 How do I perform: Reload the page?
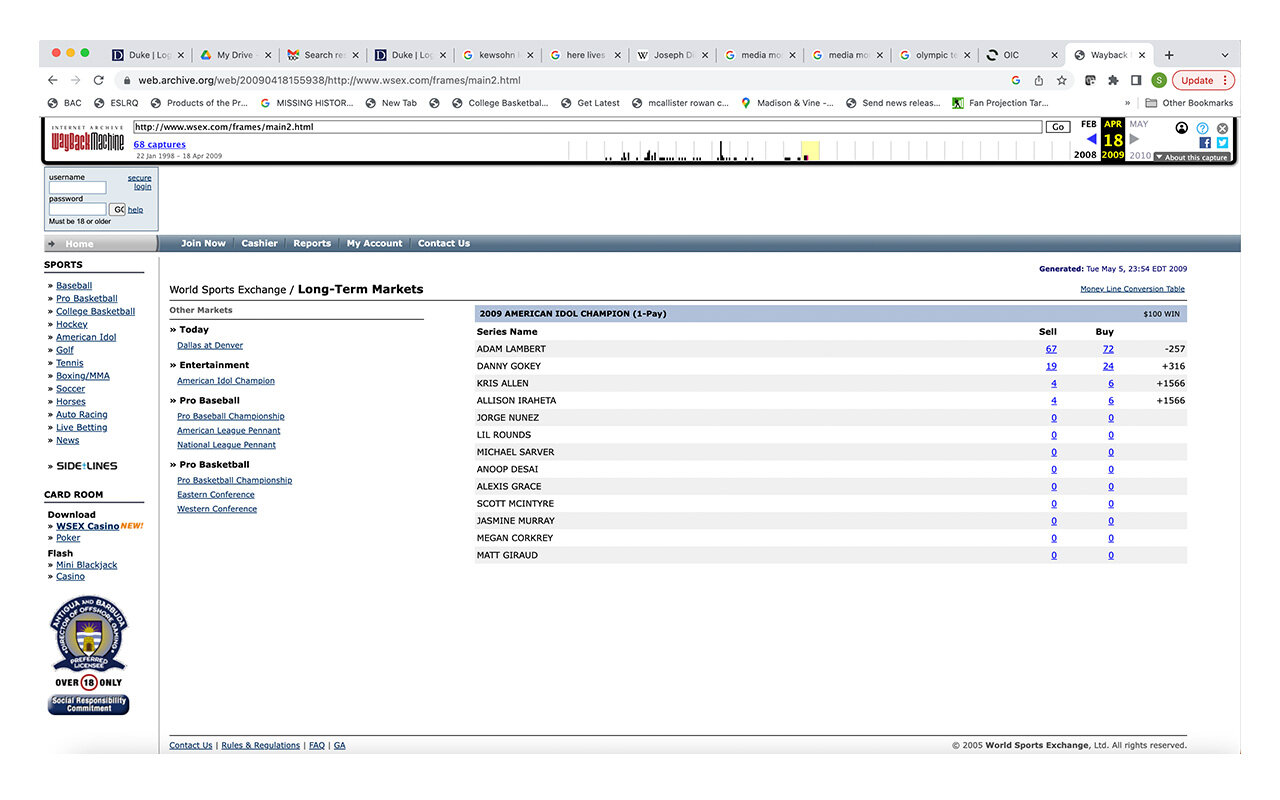99,80
